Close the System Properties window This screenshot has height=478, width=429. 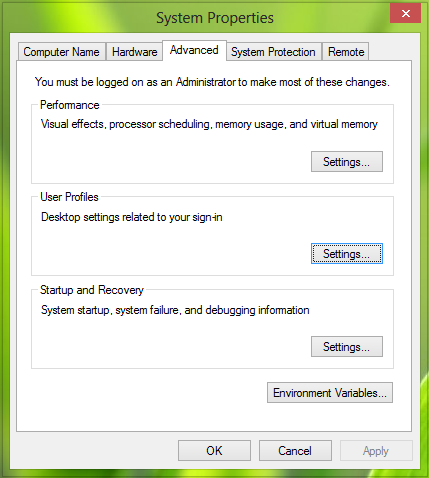[405, 14]
